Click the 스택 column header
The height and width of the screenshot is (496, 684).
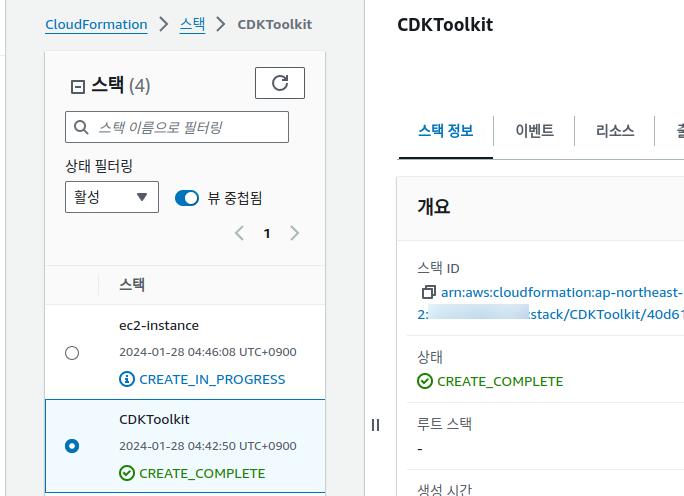coord(132,284)
